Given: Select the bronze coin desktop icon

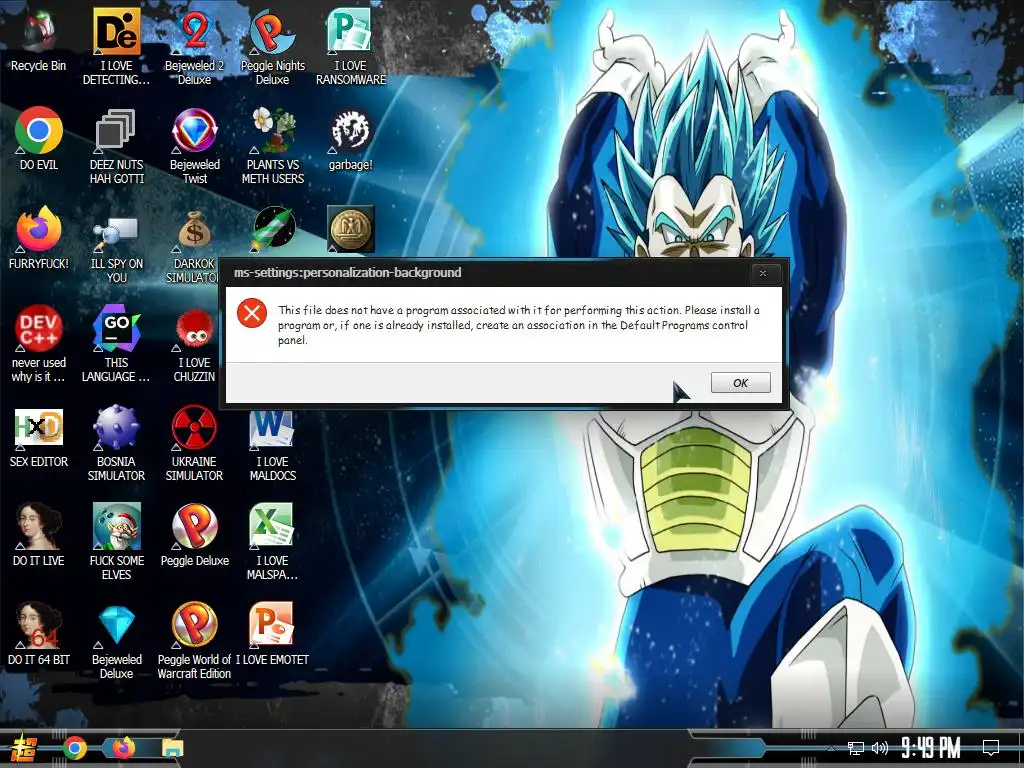Looking at the screenshot, I should coord(351,229).
